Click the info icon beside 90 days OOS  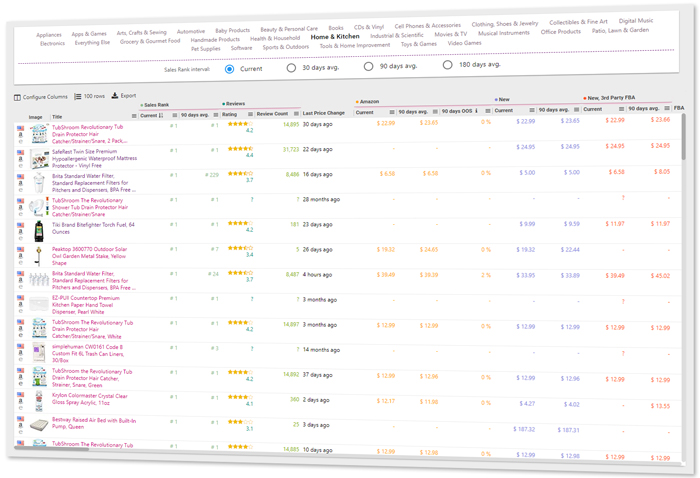[476, 111]
